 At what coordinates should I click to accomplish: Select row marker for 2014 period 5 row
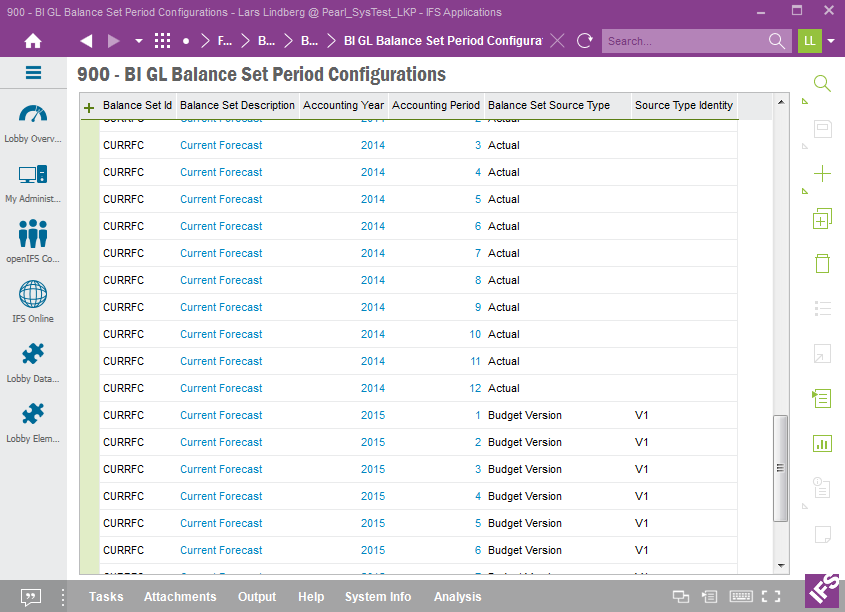coord(90,199)
